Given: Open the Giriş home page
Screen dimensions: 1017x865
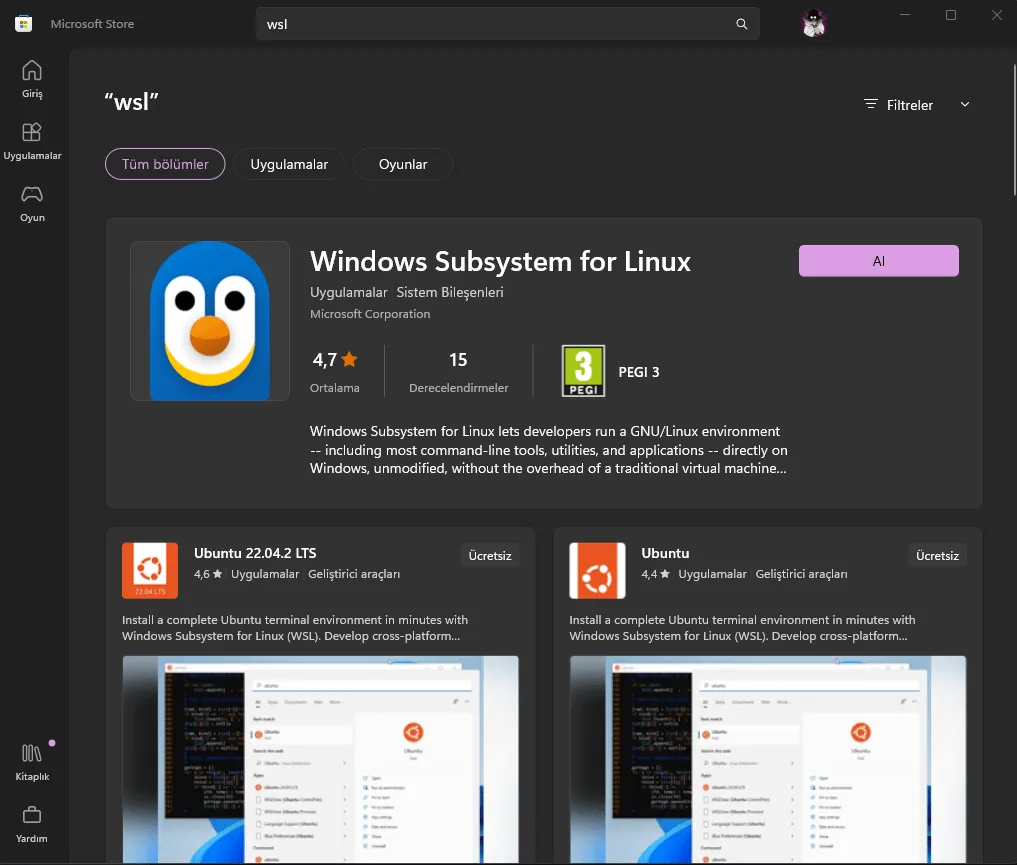Looking at the screenshot, I should (x=32, y=79).
